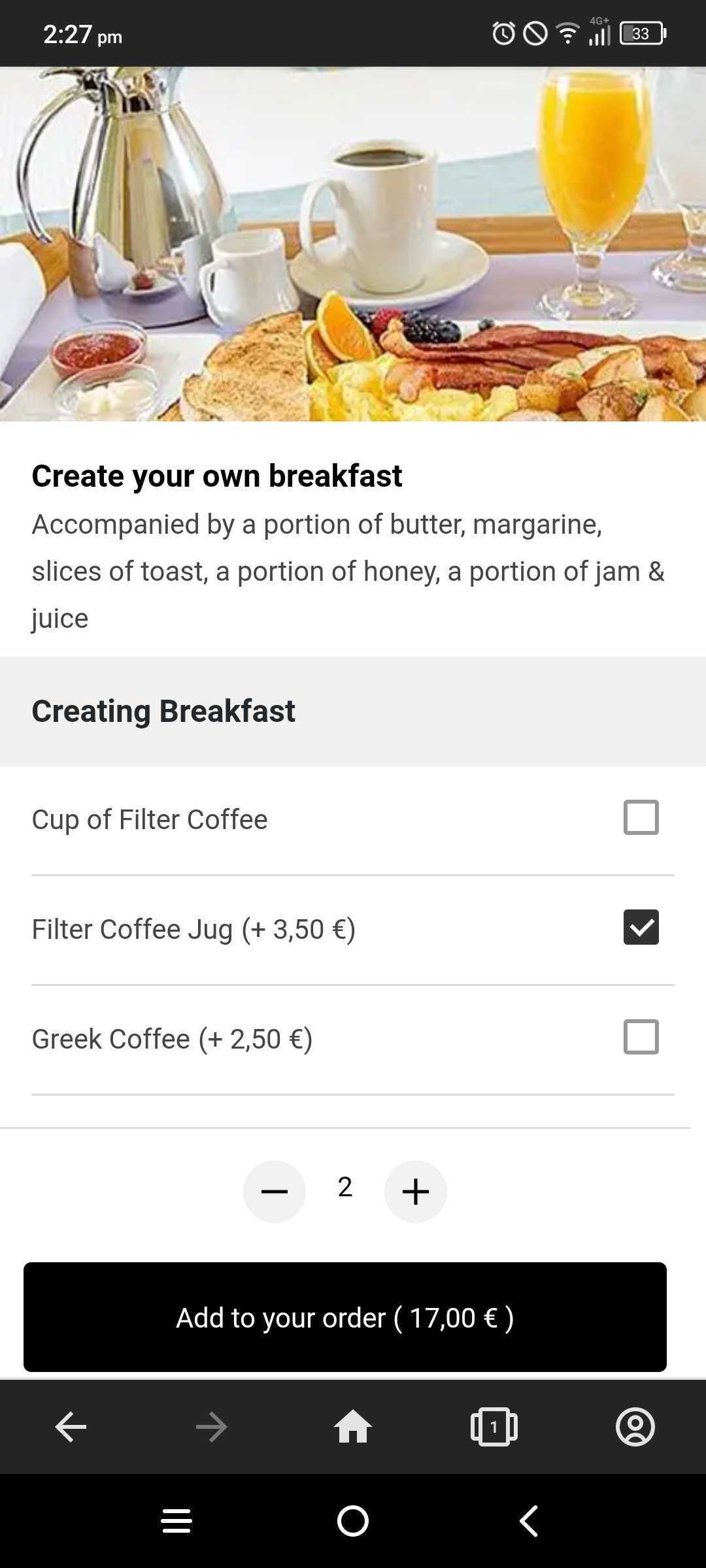Uncheck the Filter Coffee Jug option
Screen dimensions: 706x1568
pos(641,927)
